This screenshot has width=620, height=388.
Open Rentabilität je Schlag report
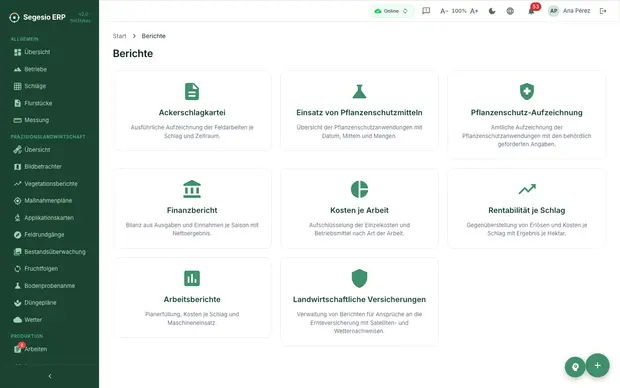coord(527,209)
